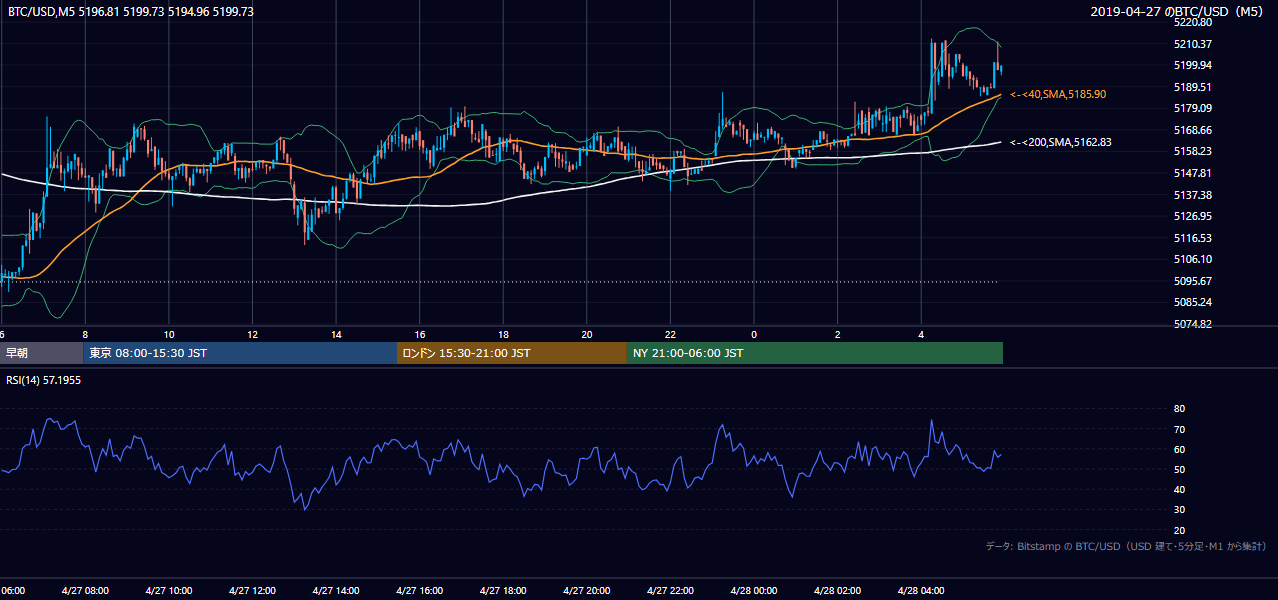Click hour tick 8 under price chart

click(x=85, y=335)
